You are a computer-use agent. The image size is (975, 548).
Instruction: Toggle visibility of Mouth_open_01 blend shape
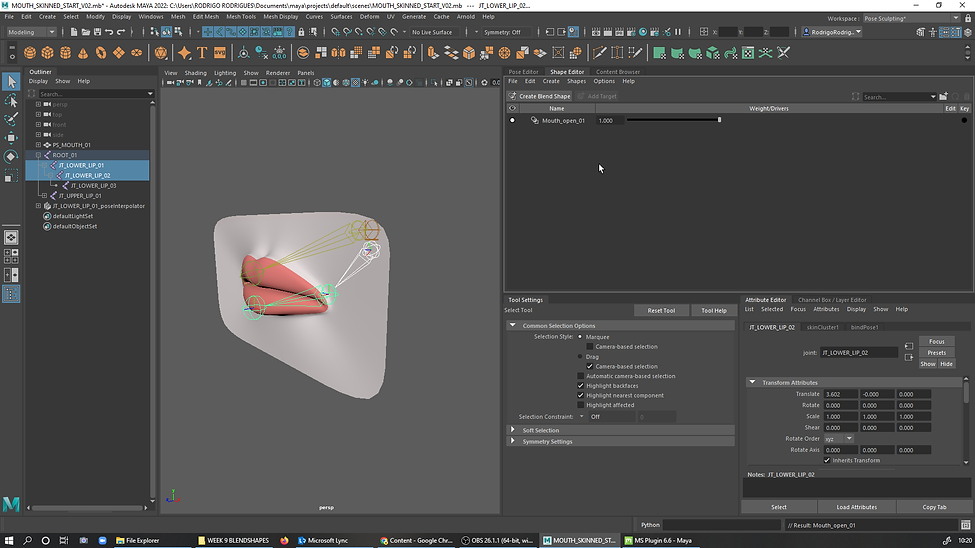click(512, 120)
